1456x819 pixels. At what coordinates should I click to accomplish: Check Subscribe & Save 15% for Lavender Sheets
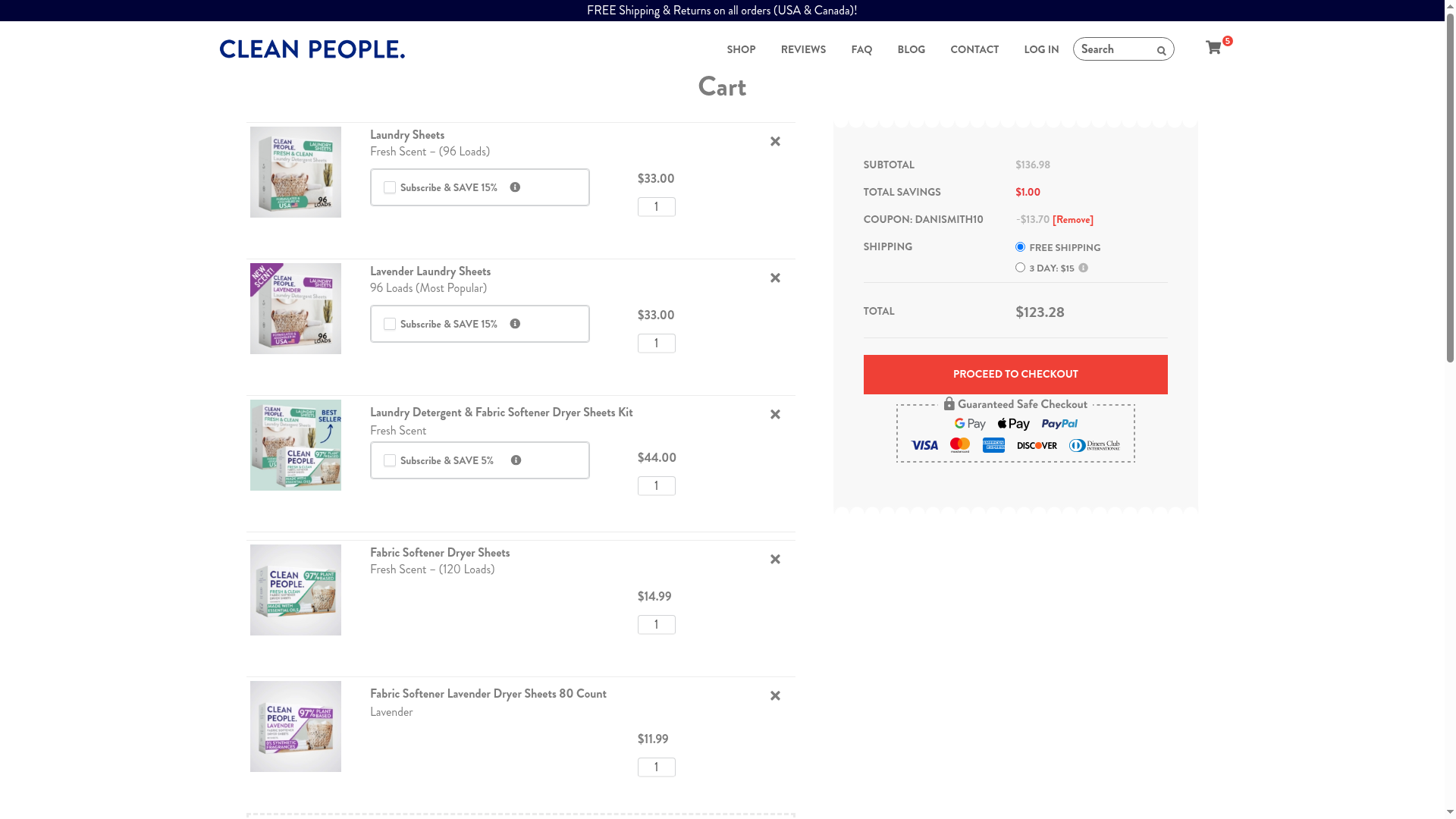[390, 324]
